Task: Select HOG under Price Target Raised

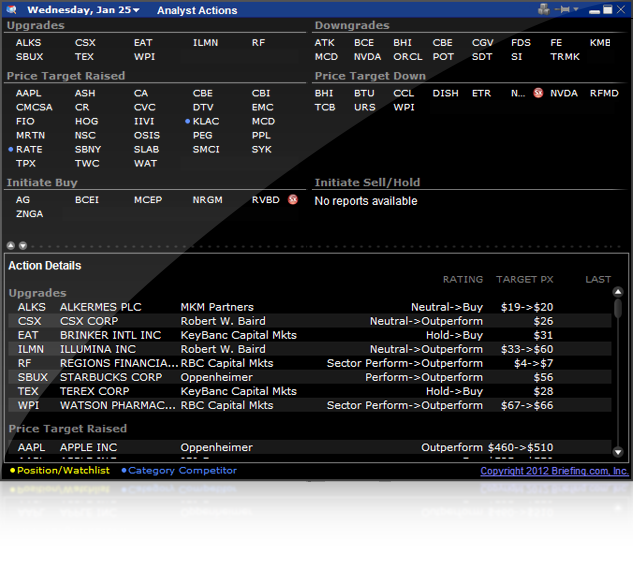Action: tap(86, 121)
